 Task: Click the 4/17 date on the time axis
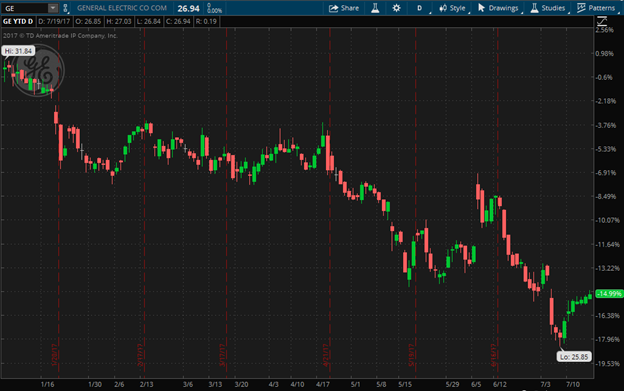[x=323, y=384]
